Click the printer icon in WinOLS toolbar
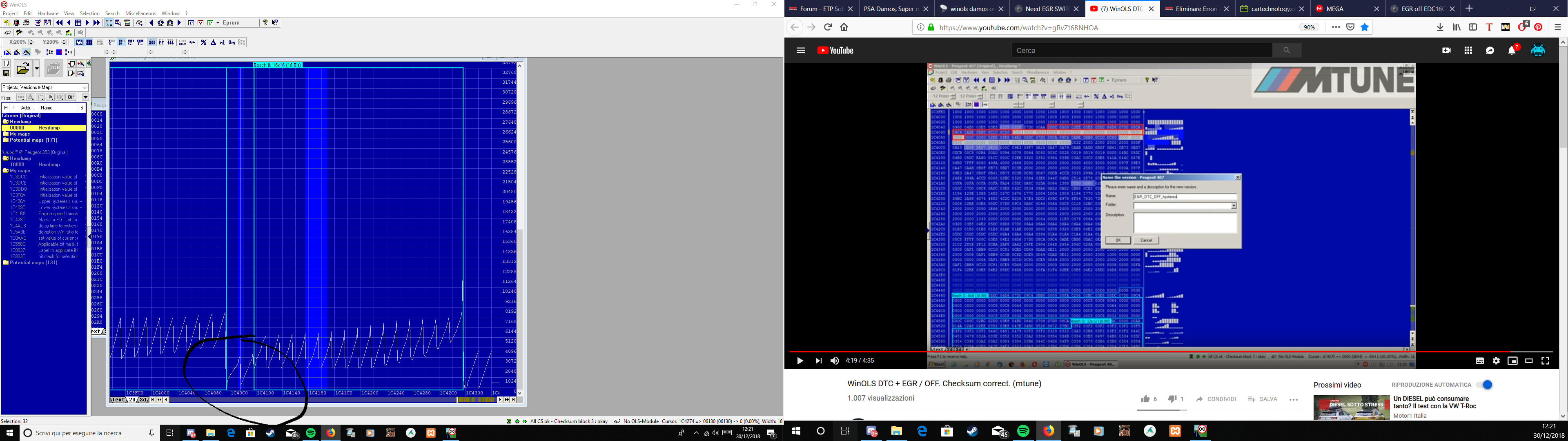 (26, 23)
